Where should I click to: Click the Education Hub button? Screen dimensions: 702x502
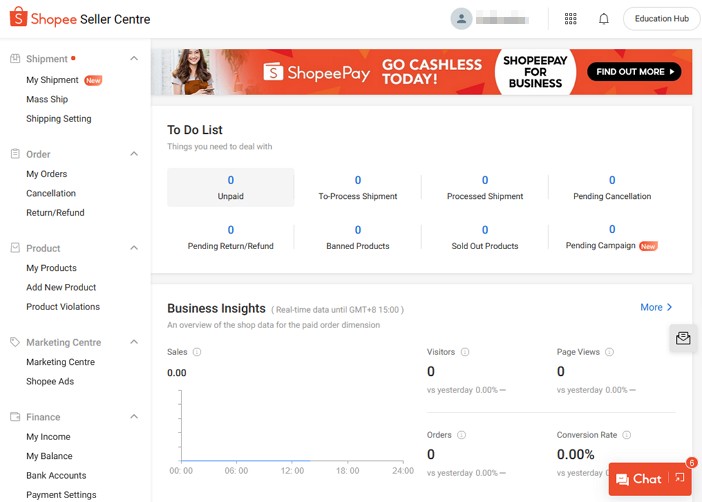coord(661,19)
